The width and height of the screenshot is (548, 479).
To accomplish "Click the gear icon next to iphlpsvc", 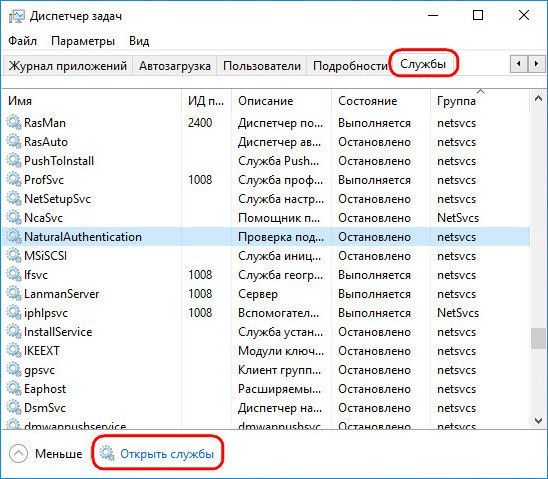I will point(14,312).
